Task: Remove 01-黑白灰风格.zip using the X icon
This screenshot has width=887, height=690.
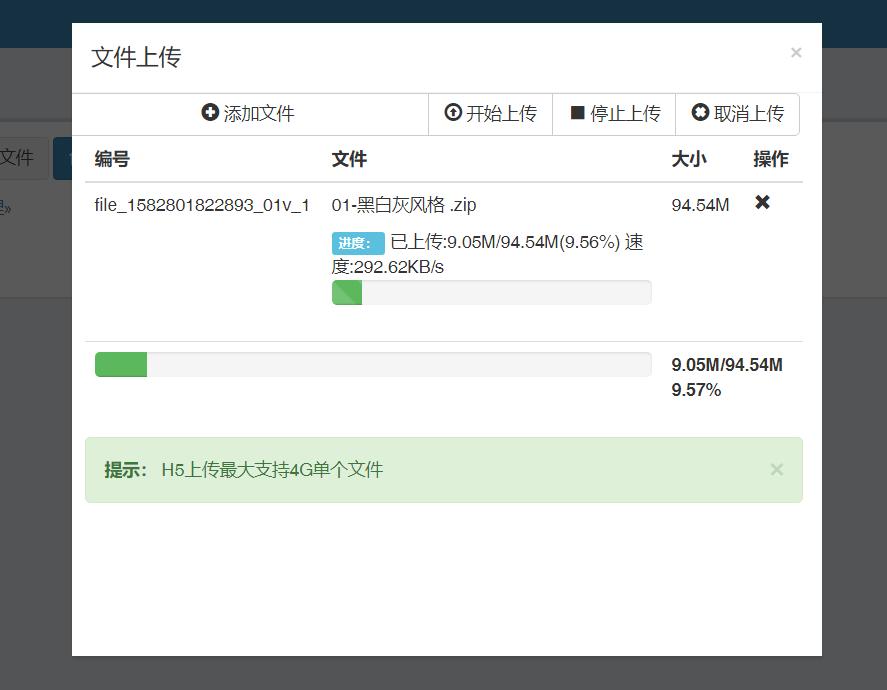Action: (762, 202)
